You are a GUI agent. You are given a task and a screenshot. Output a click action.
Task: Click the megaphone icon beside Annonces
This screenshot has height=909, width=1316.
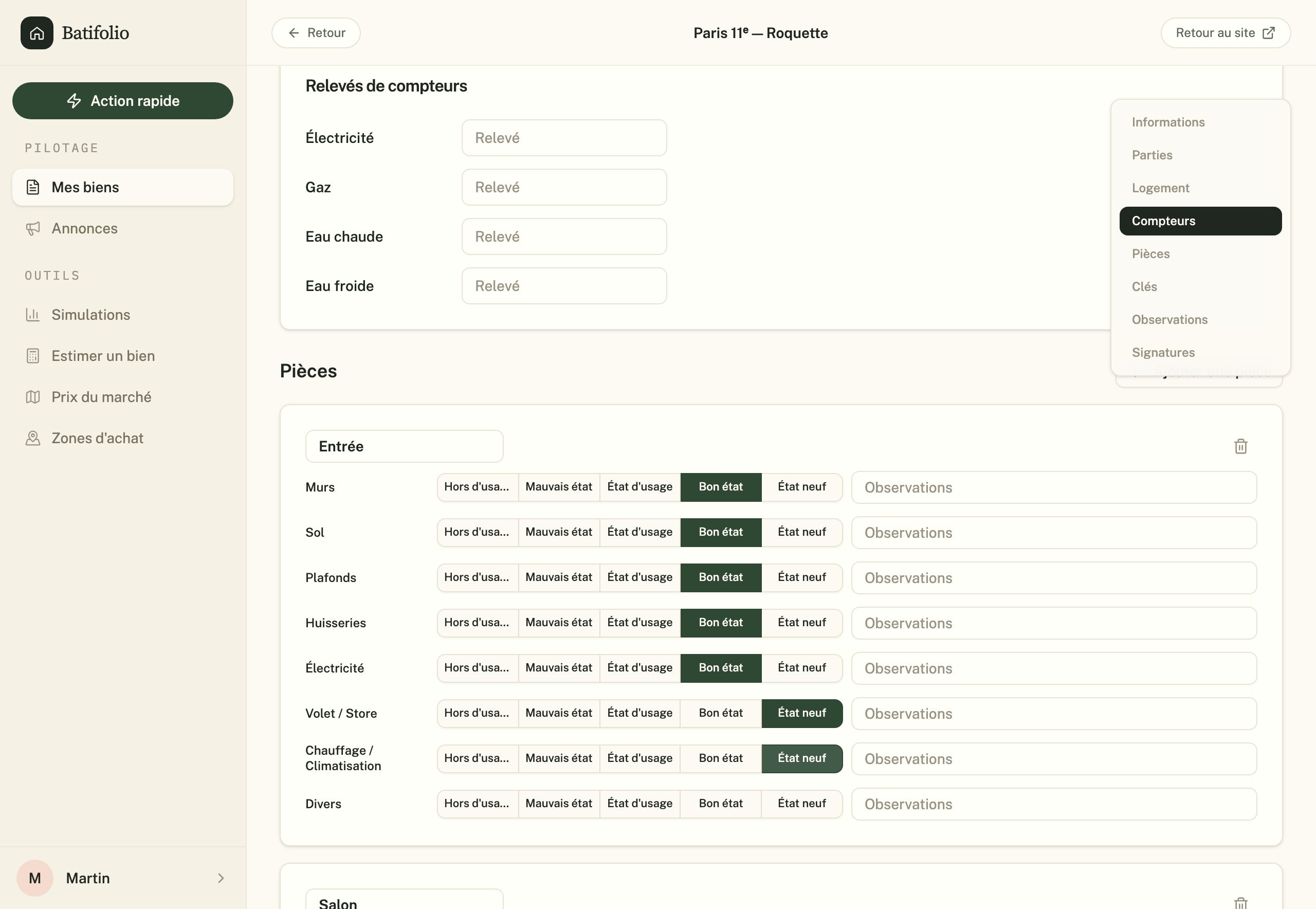pos(33,228)
